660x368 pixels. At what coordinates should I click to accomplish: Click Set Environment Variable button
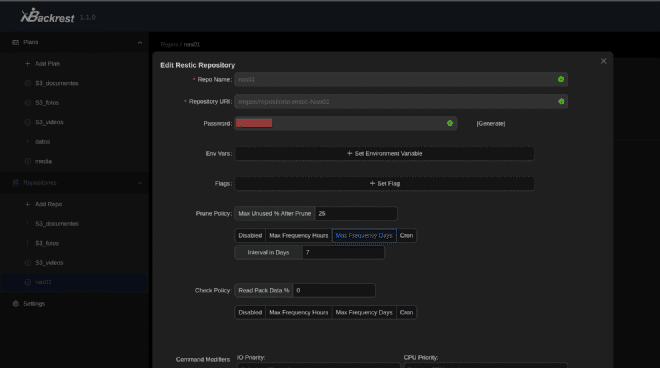[x=384, y=154]
